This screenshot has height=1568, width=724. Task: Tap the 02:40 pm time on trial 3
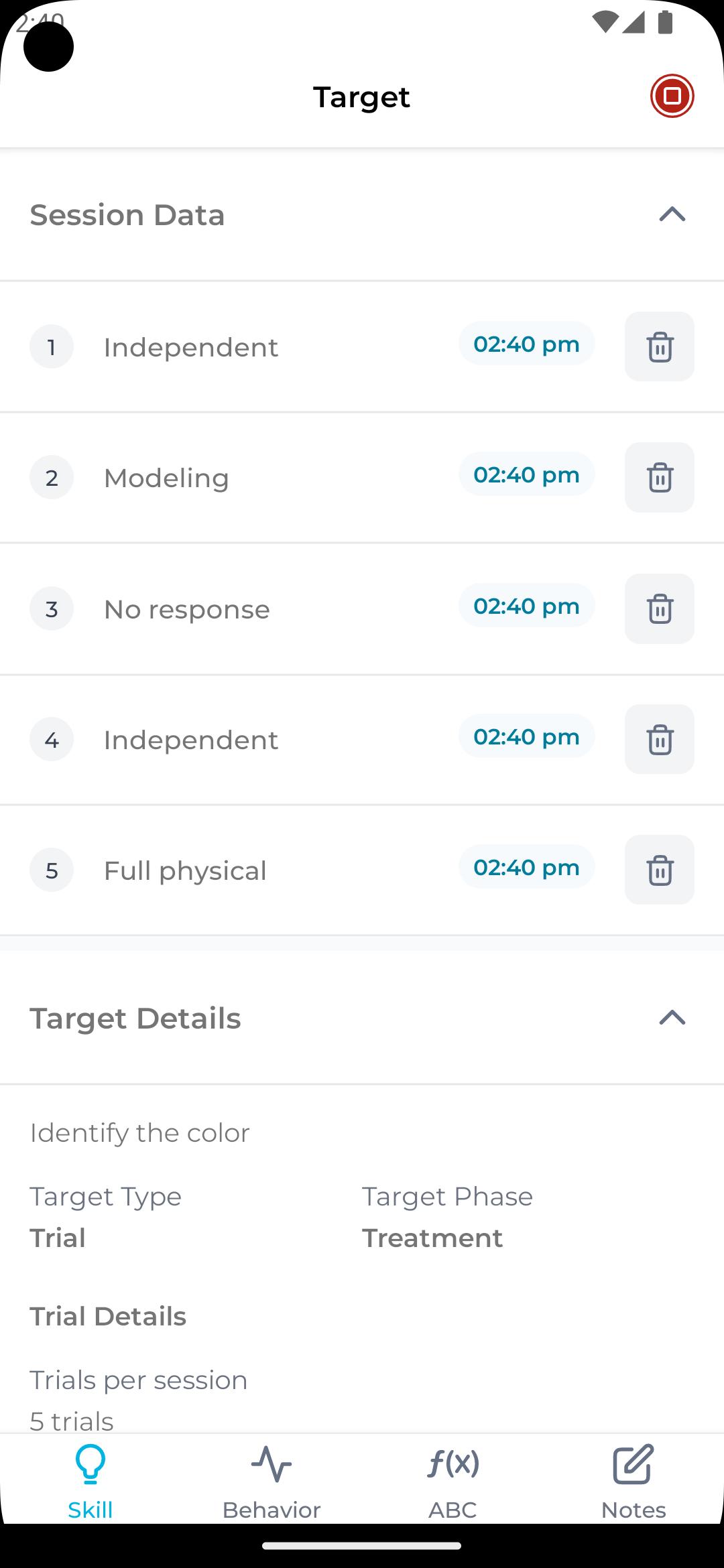(526, 606)
